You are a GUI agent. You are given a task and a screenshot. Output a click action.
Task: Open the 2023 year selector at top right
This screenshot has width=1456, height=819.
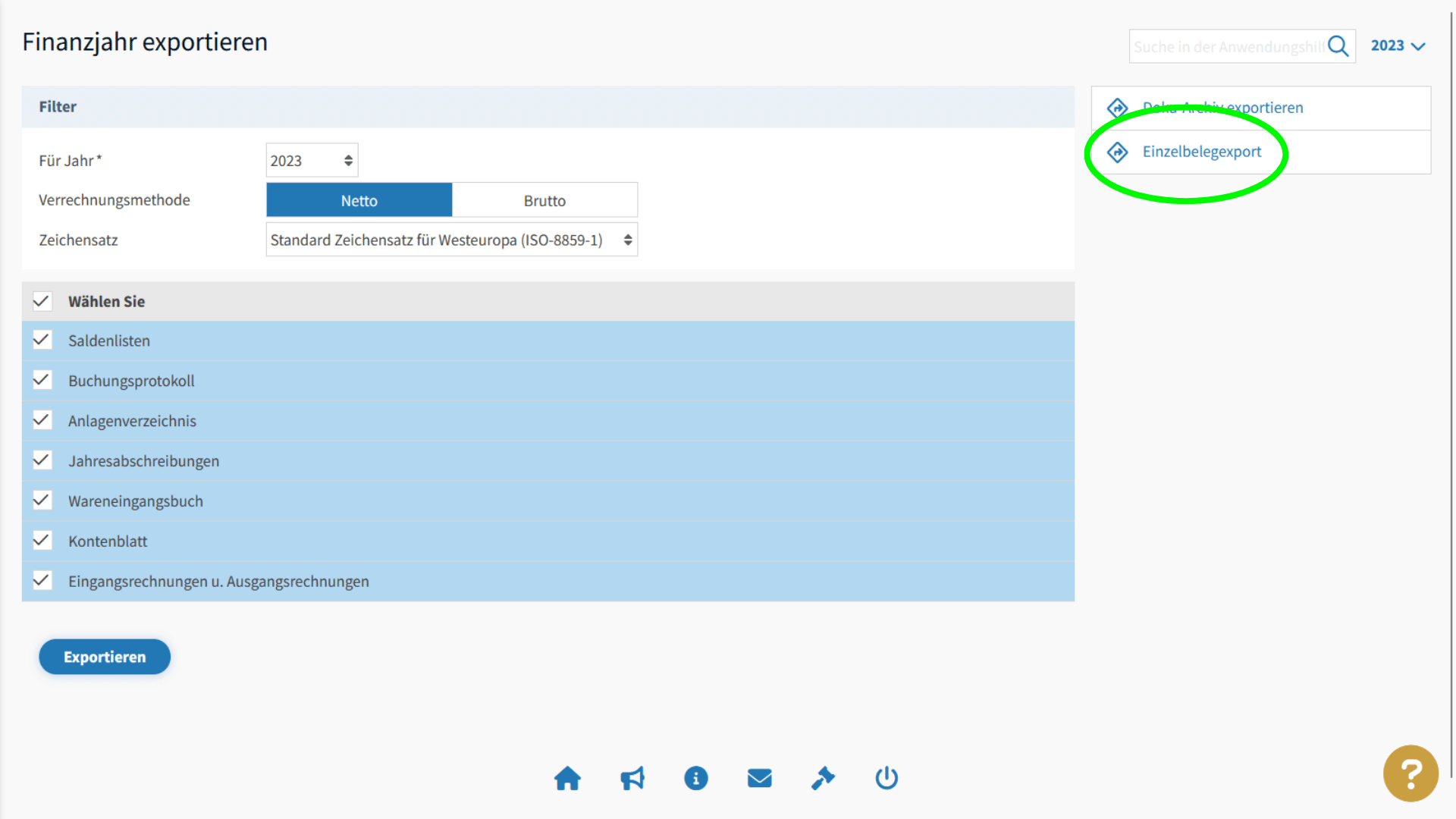pos(1398,45)
